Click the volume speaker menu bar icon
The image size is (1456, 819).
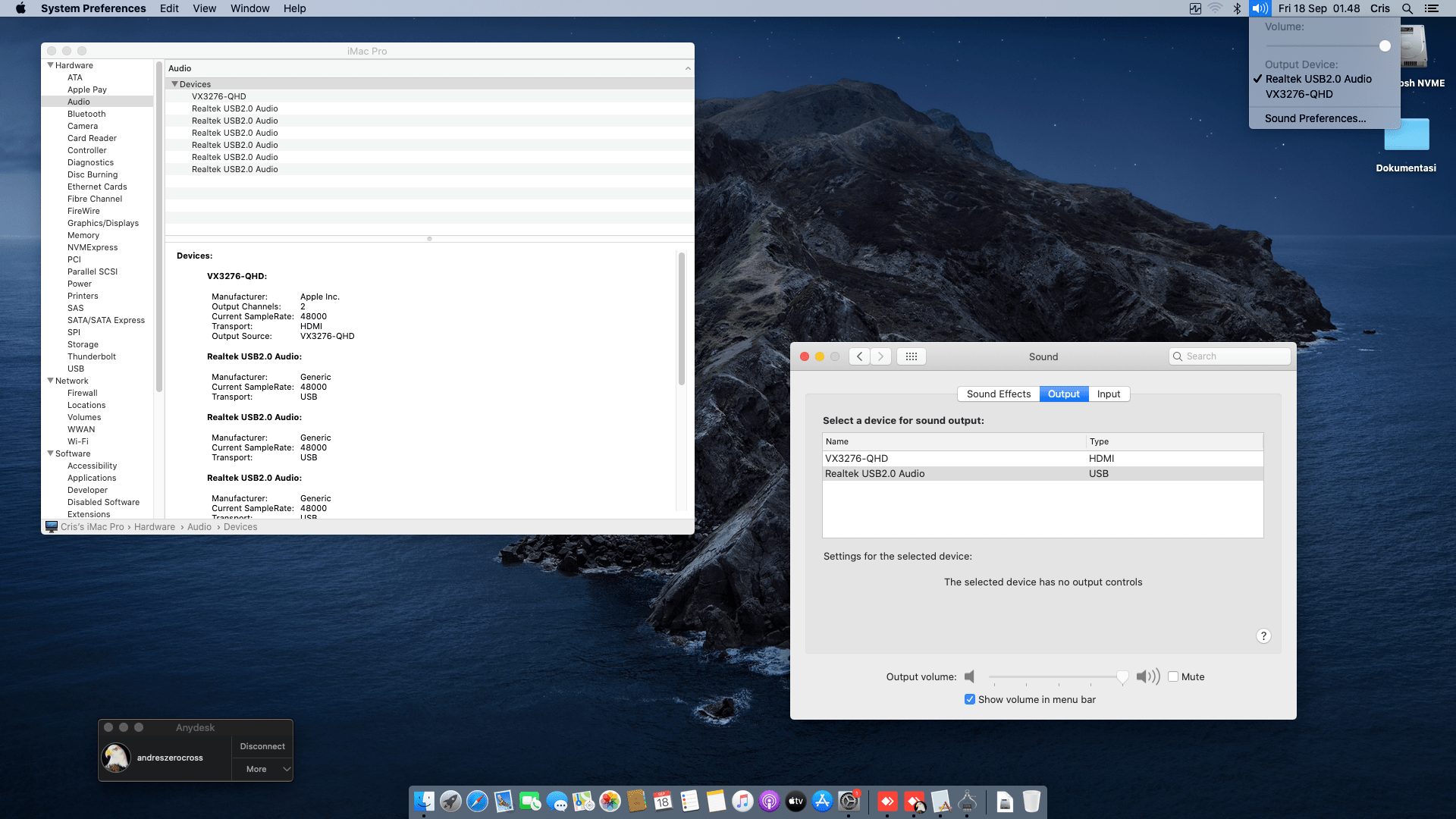click(1260, 8)
